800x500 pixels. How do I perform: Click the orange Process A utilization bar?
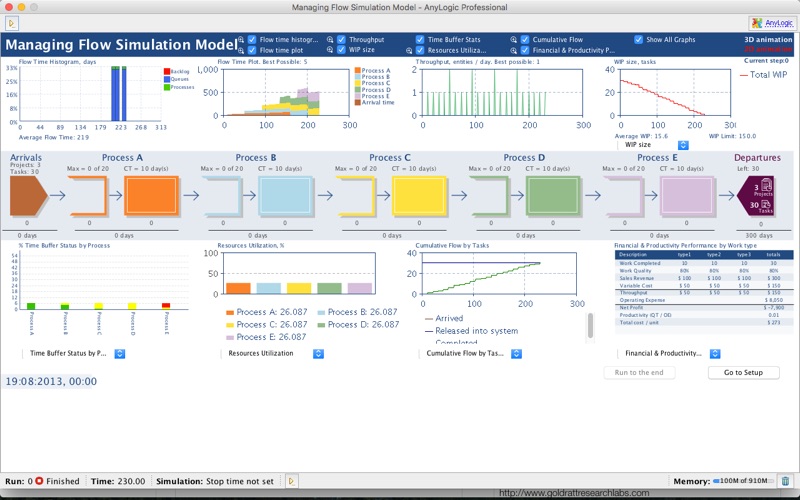coord(238,288)
